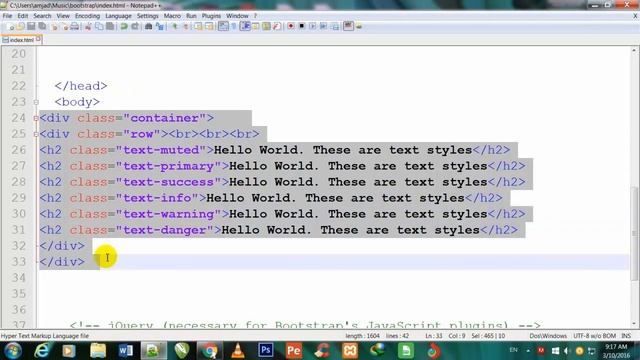This screenshot has height=360, width=640.
Task: Click the taskbar clock showing 9:17 AM
Action: click(x=616, y=351)
